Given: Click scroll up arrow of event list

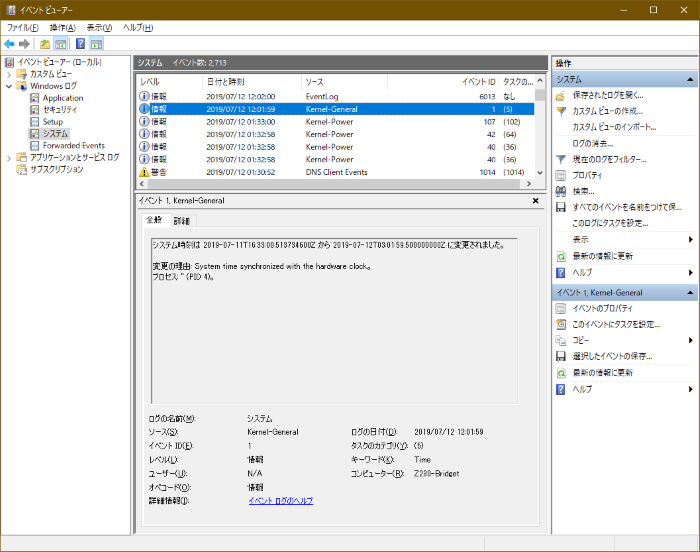Looking at the screenshot, I should pos(540,81).
